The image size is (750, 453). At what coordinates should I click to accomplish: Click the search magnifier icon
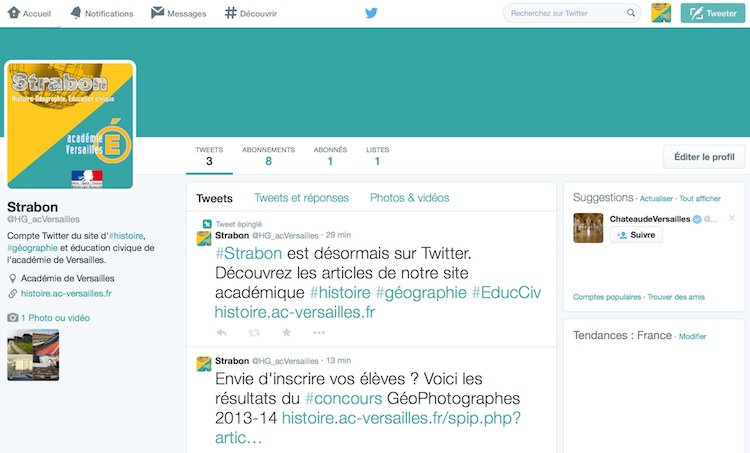(631, 13)
